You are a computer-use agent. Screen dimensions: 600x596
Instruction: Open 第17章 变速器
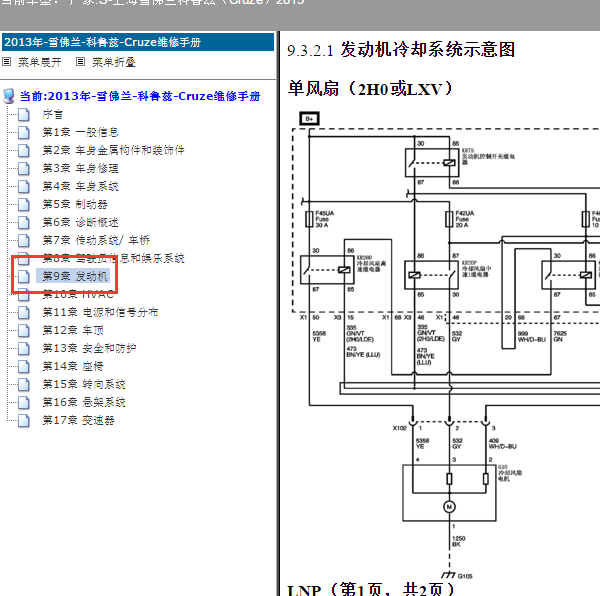(x=78, y=420)
